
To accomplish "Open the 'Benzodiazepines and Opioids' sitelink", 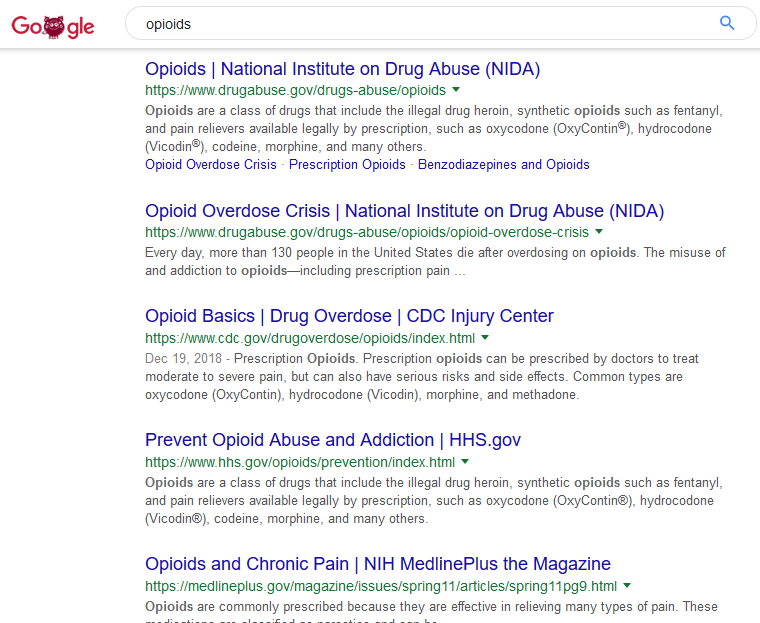I will (x=504, y=164).
